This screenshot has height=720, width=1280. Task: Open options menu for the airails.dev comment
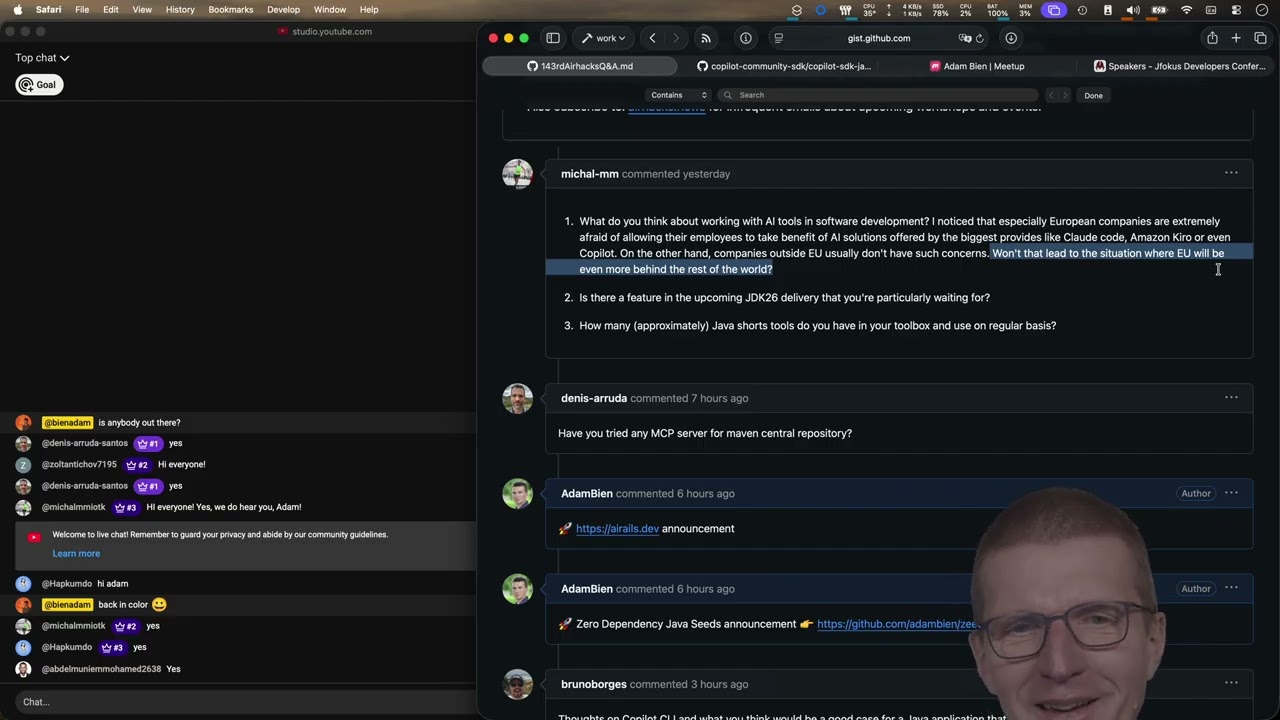1231,493
